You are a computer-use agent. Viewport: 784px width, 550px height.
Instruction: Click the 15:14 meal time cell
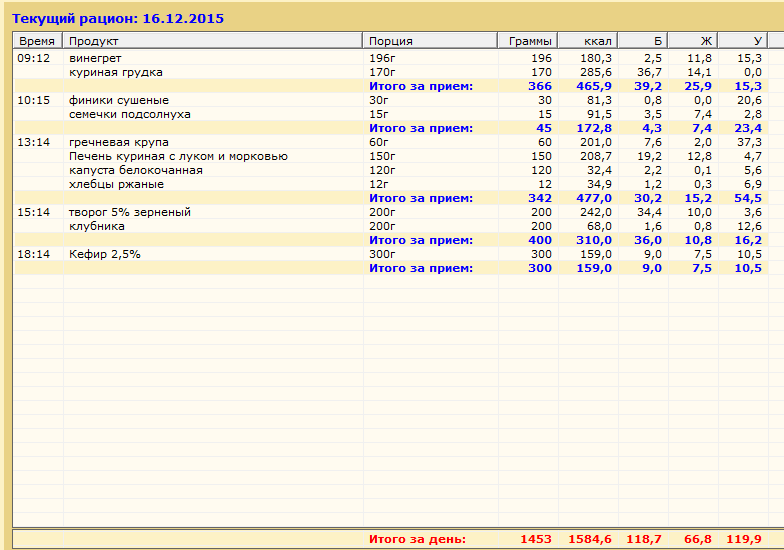coord(34,212)
